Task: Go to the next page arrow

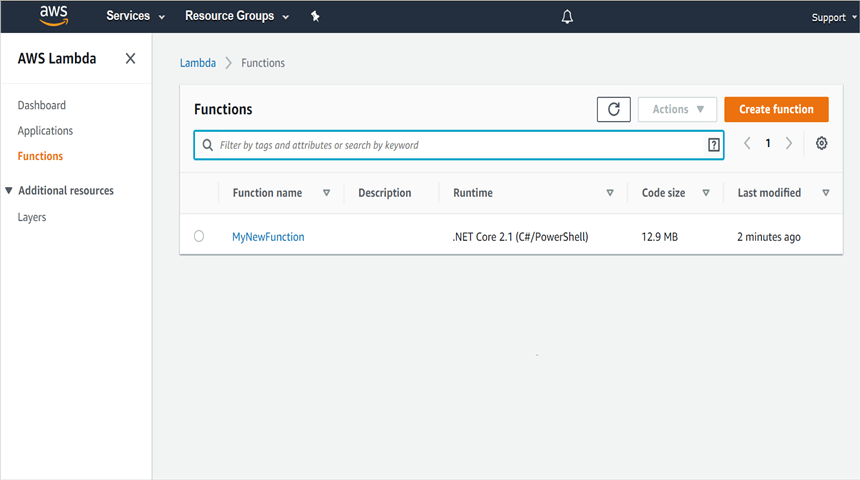Action: 789,144
